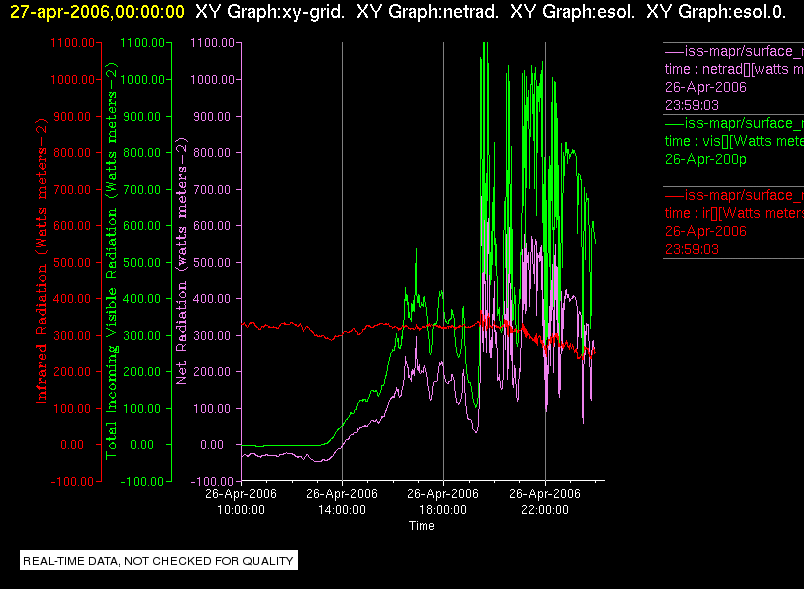
Task: Click the pink 500.00 net radiation axis value
Action: 212,262
